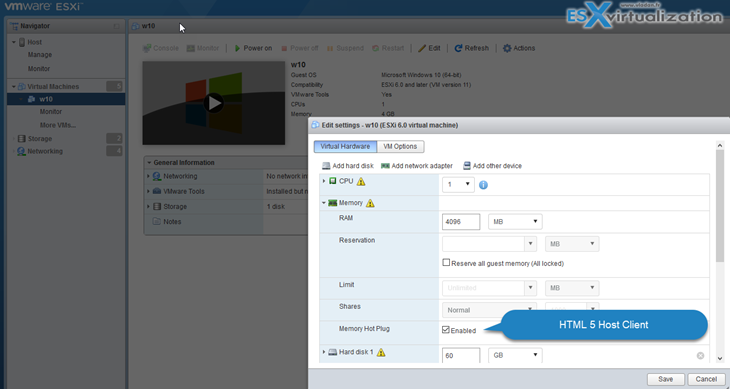Expand the Hard disk 1 row
730x389 pixels.
point(324,352)
